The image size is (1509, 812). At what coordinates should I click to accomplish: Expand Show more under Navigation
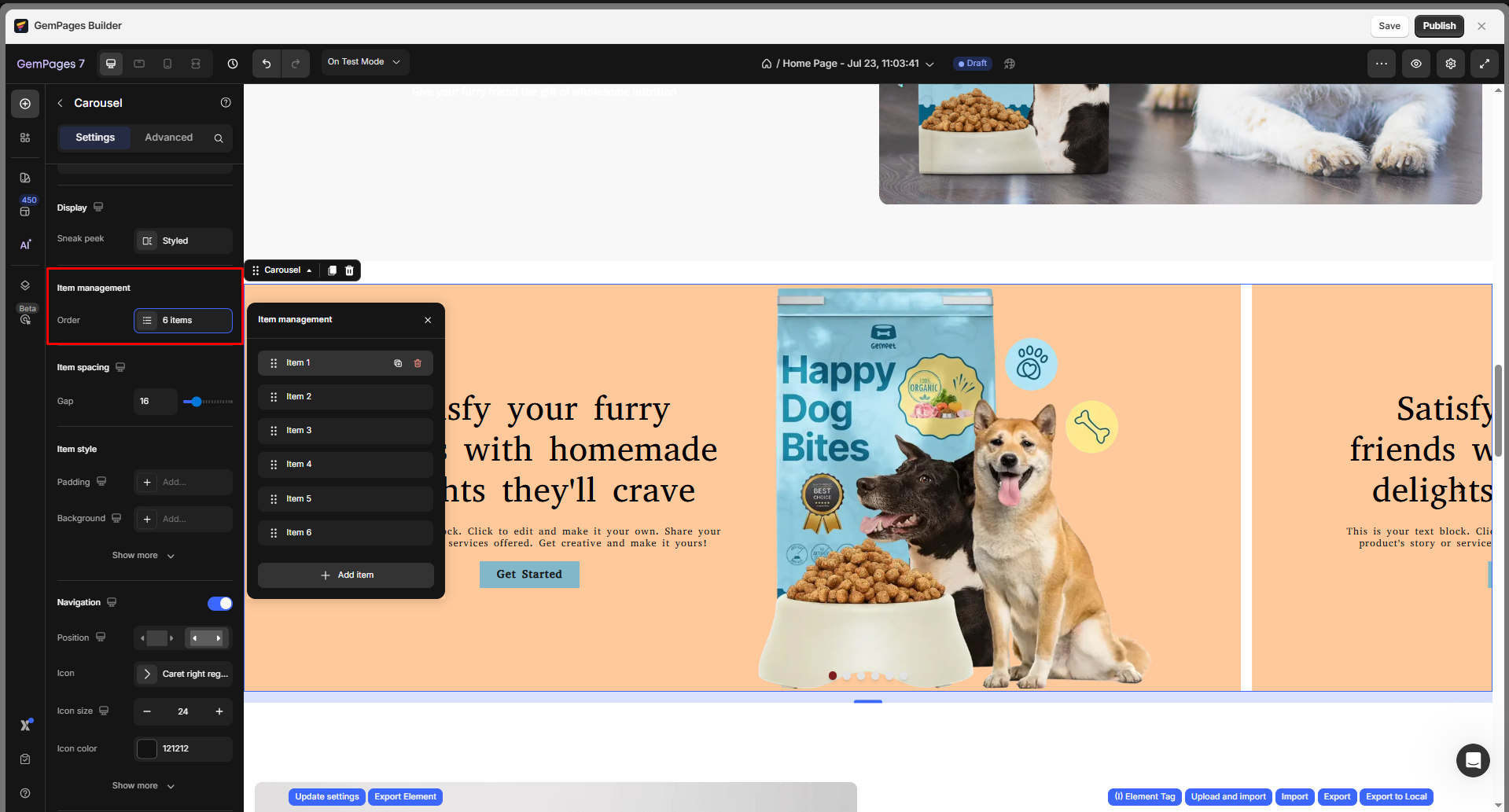click(144, 786)
